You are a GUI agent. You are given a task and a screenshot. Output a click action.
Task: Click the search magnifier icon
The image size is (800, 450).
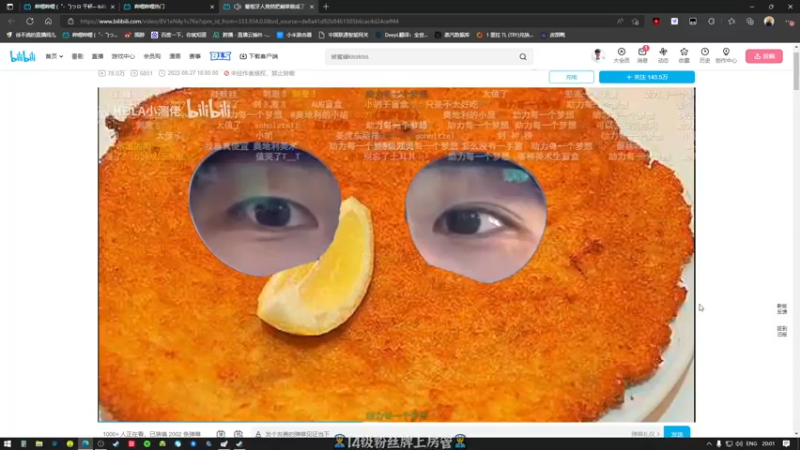[x=523, y=57]
